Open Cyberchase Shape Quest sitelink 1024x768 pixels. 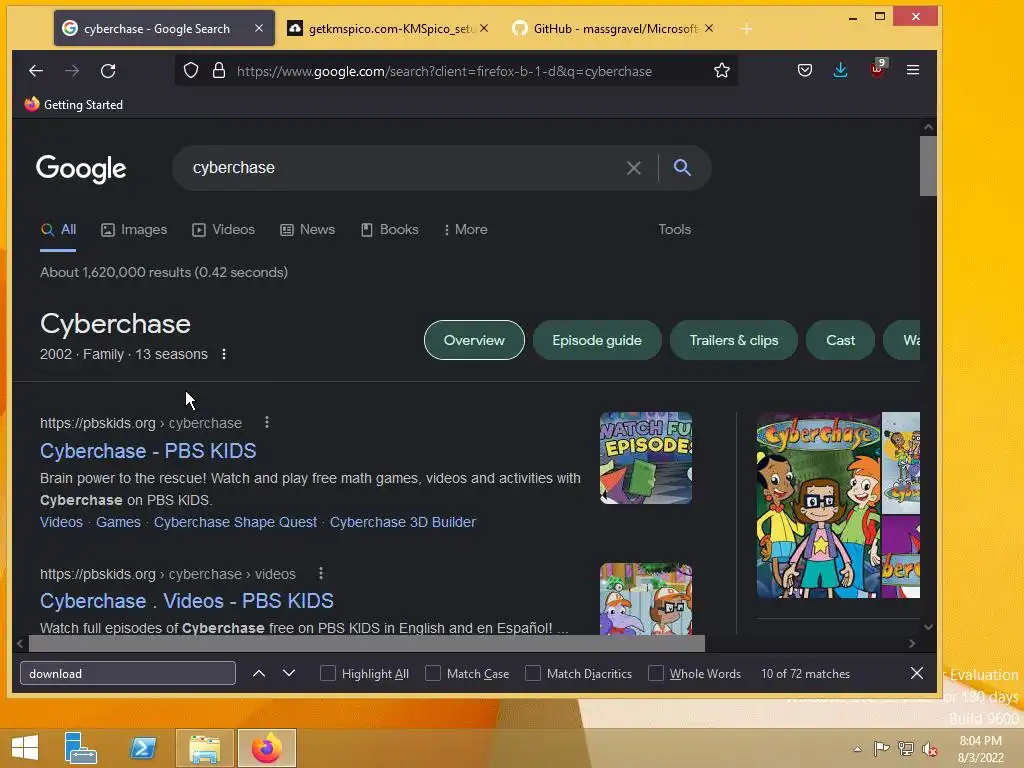(x=235, y=522)
